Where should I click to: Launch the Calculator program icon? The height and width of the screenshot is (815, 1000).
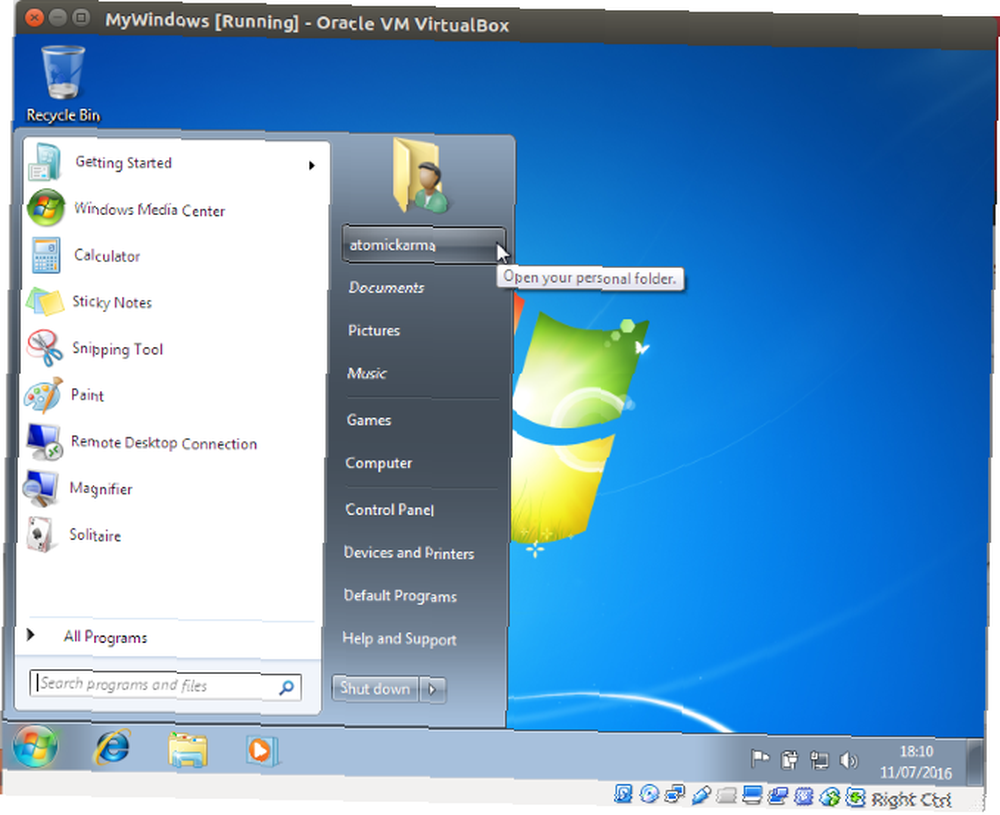click(46, 255)
